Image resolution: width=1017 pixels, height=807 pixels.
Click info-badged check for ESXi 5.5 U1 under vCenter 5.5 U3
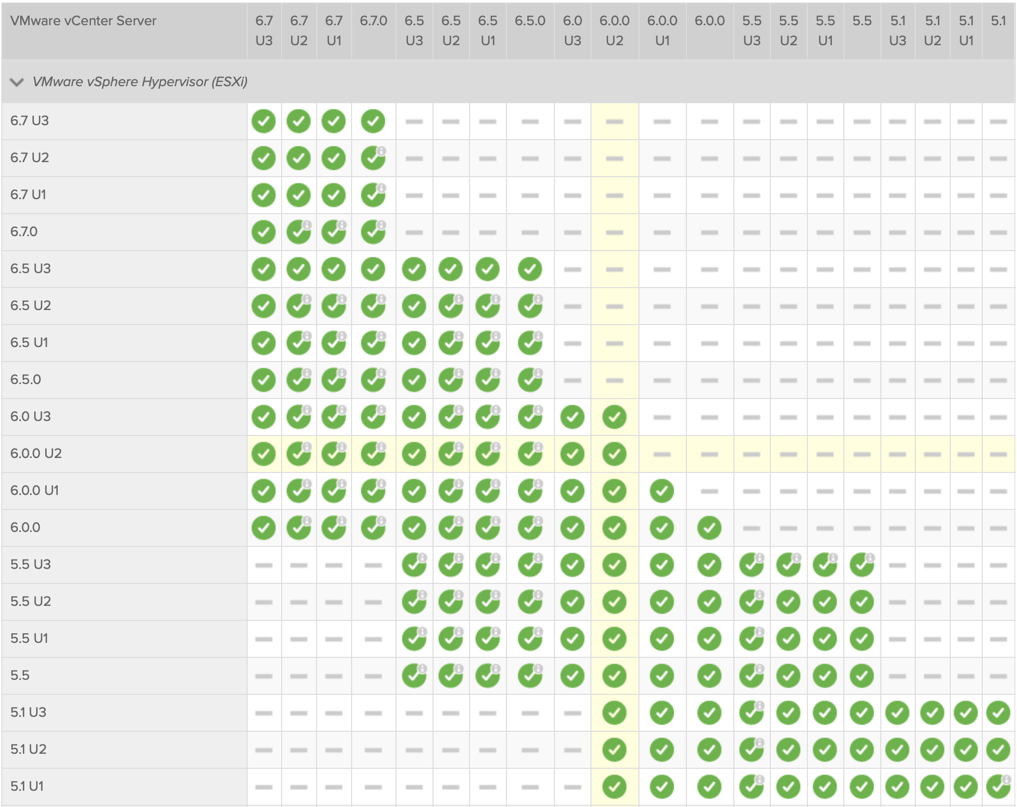752,639
